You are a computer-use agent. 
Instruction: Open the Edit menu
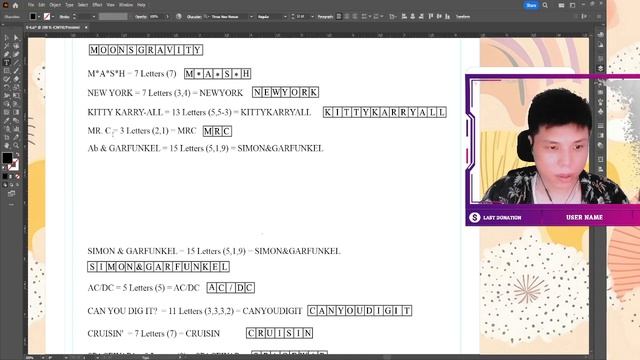click(x=42, y=5)
